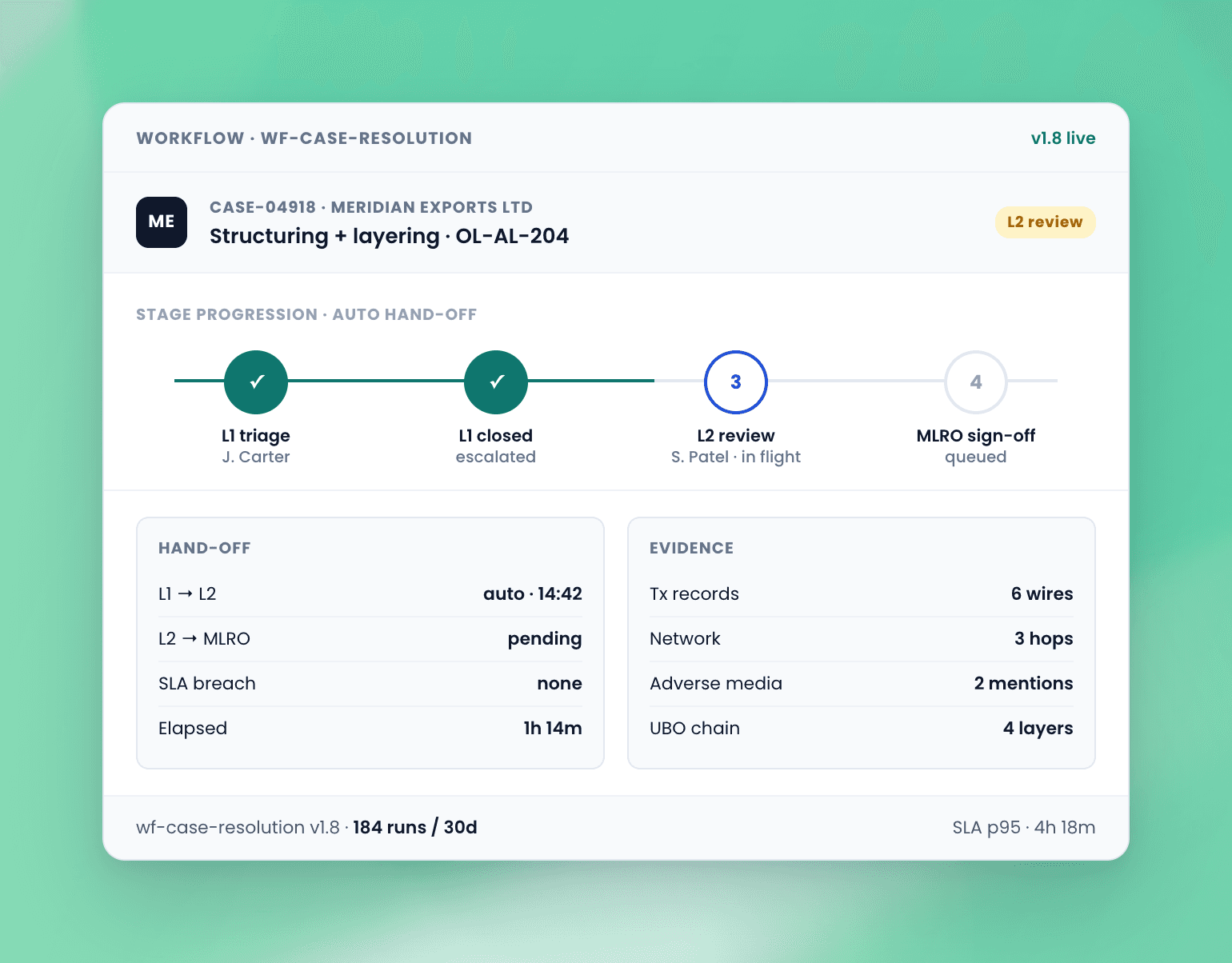Viewport: 1232px width, 963px height.
Task: Click the escalated status text
Action: [496, 457]
